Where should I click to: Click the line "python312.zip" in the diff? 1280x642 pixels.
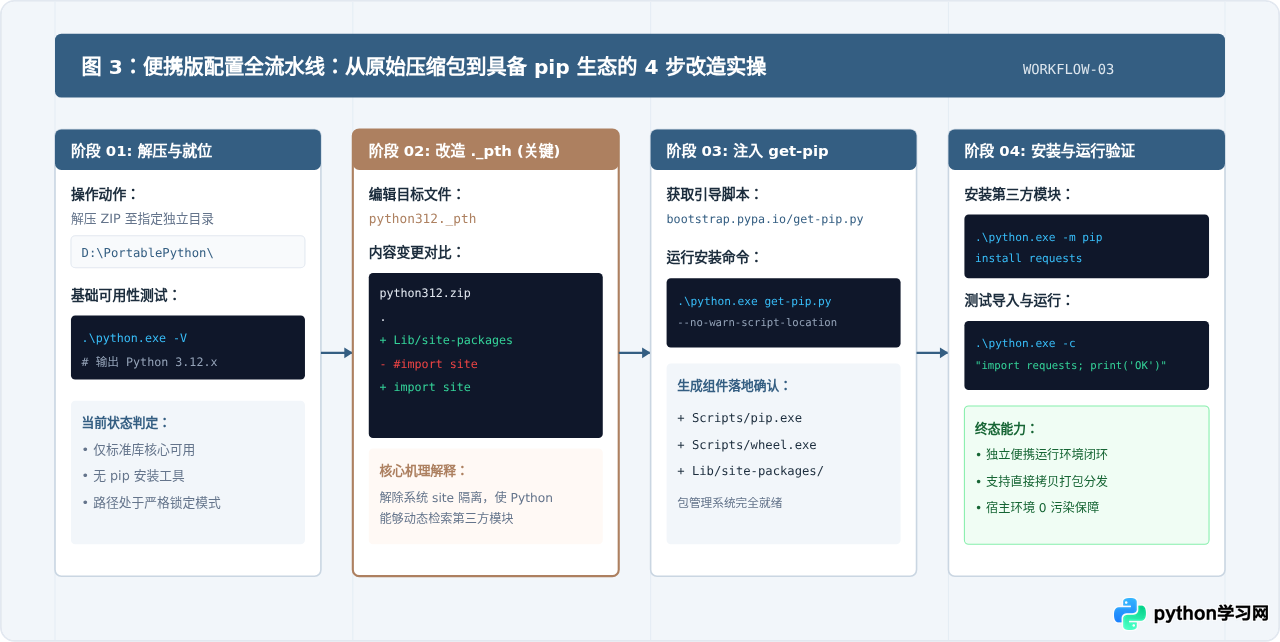pos(425,293)
